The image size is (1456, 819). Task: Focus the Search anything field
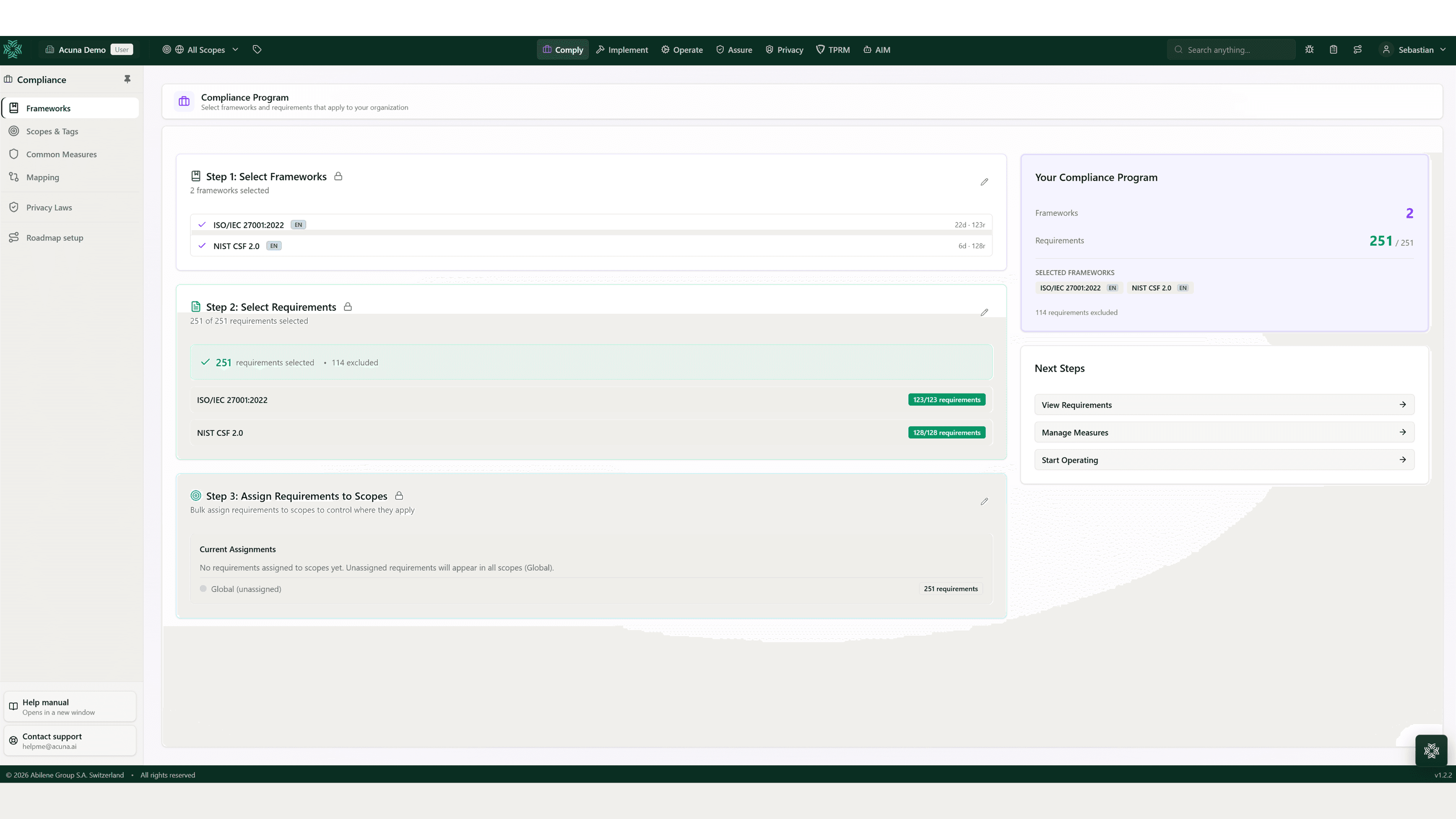(1231, 50)
